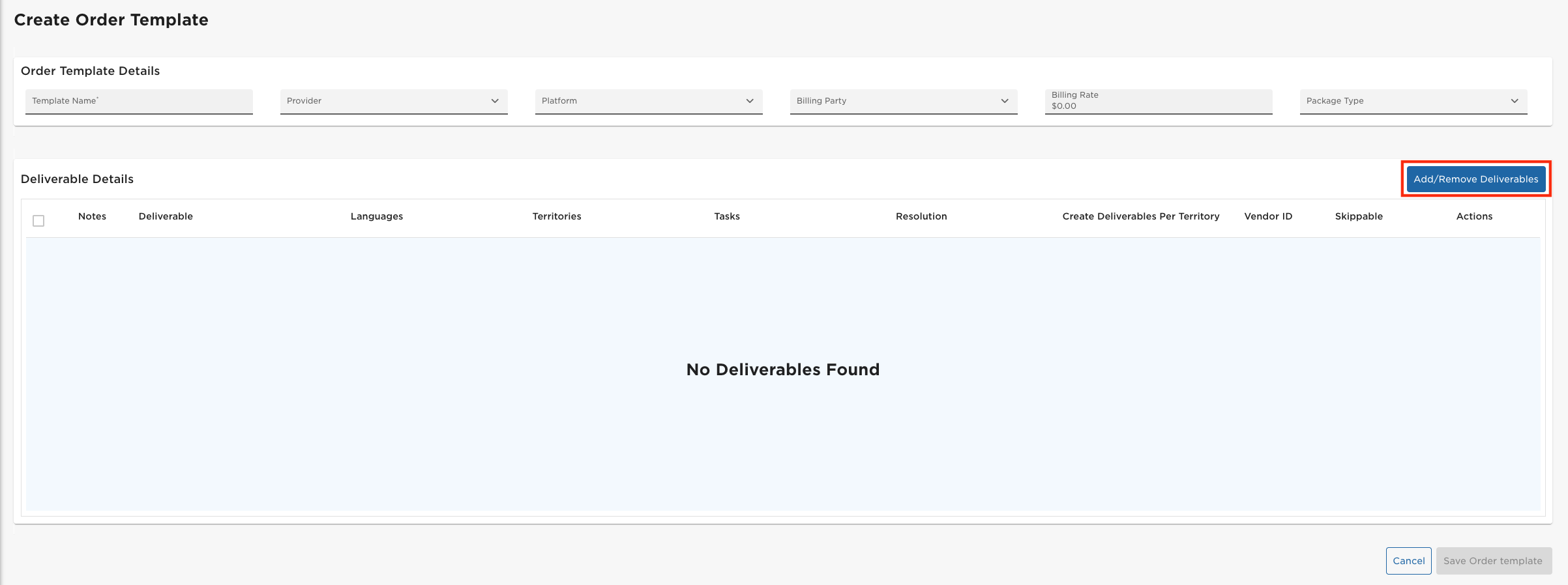Click Add/Remove Deliverables button
The image size is (1568, 585).
tap(1476, 179)
